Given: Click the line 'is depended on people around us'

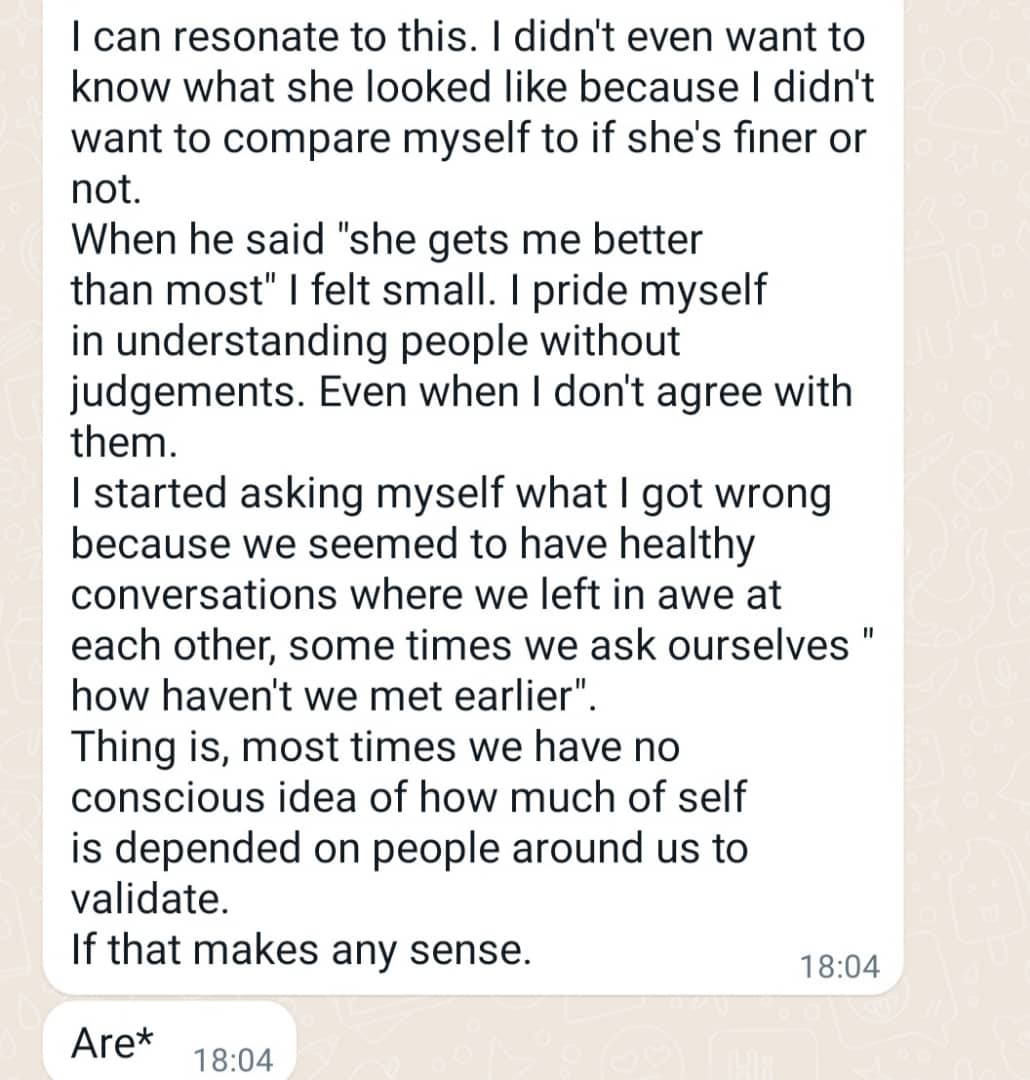Looking at the screenshot, I should [x=410, y=849].
